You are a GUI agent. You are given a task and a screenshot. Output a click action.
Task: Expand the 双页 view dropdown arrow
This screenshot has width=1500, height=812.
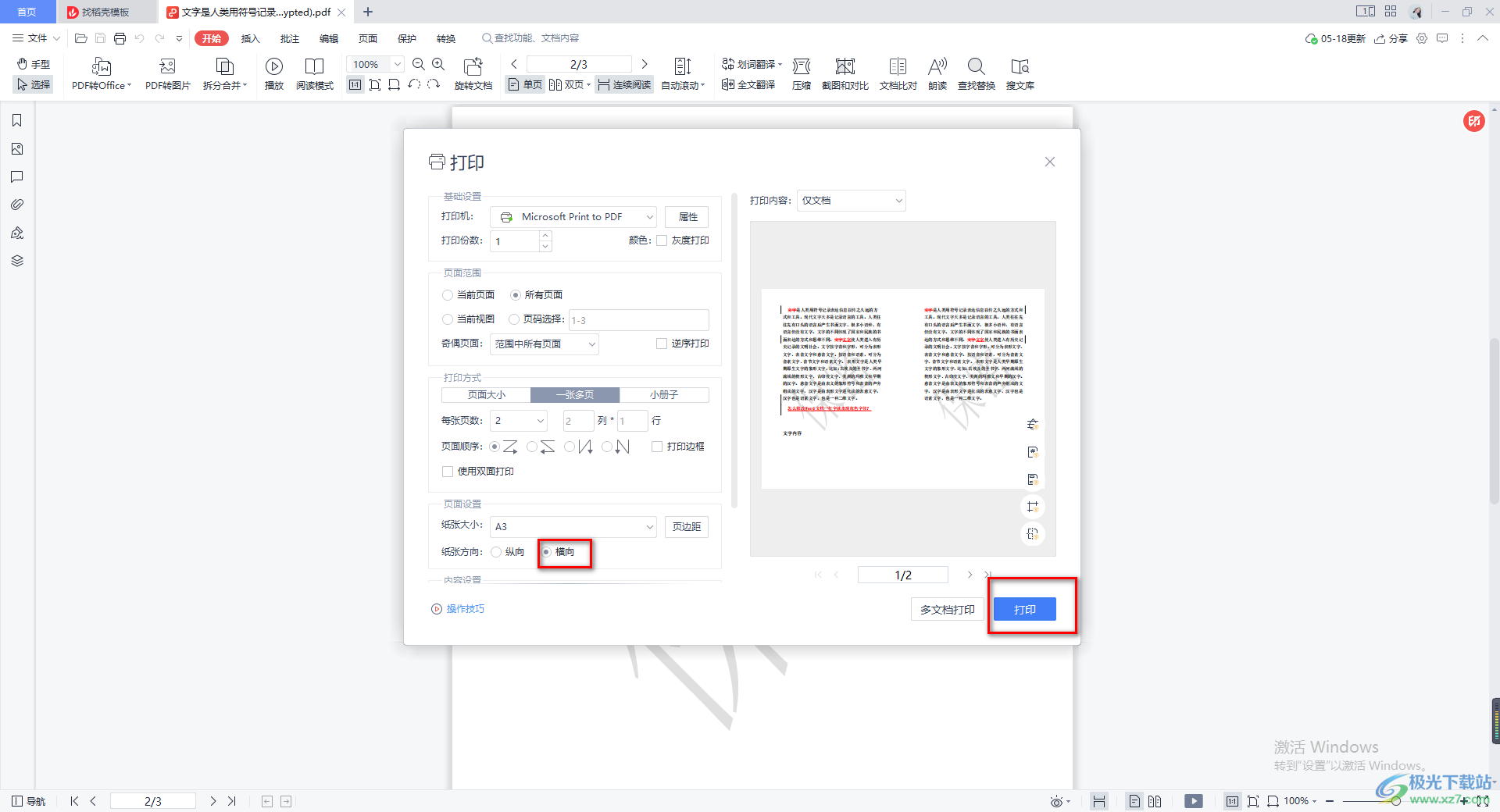(588, 84)
